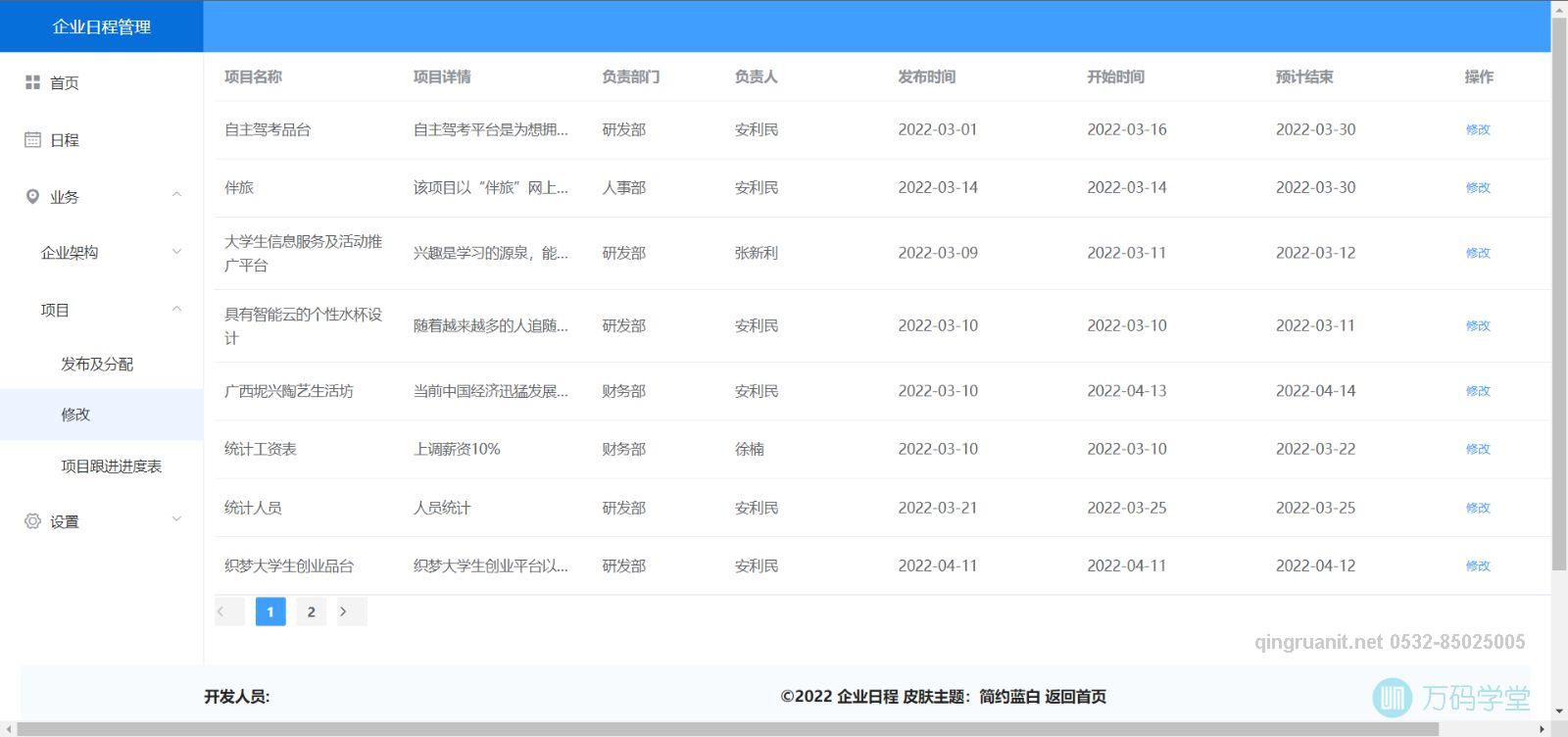Go to pagination page 2
The width and height of the screenshot is (1568, 737).
[x=312, y=612]
